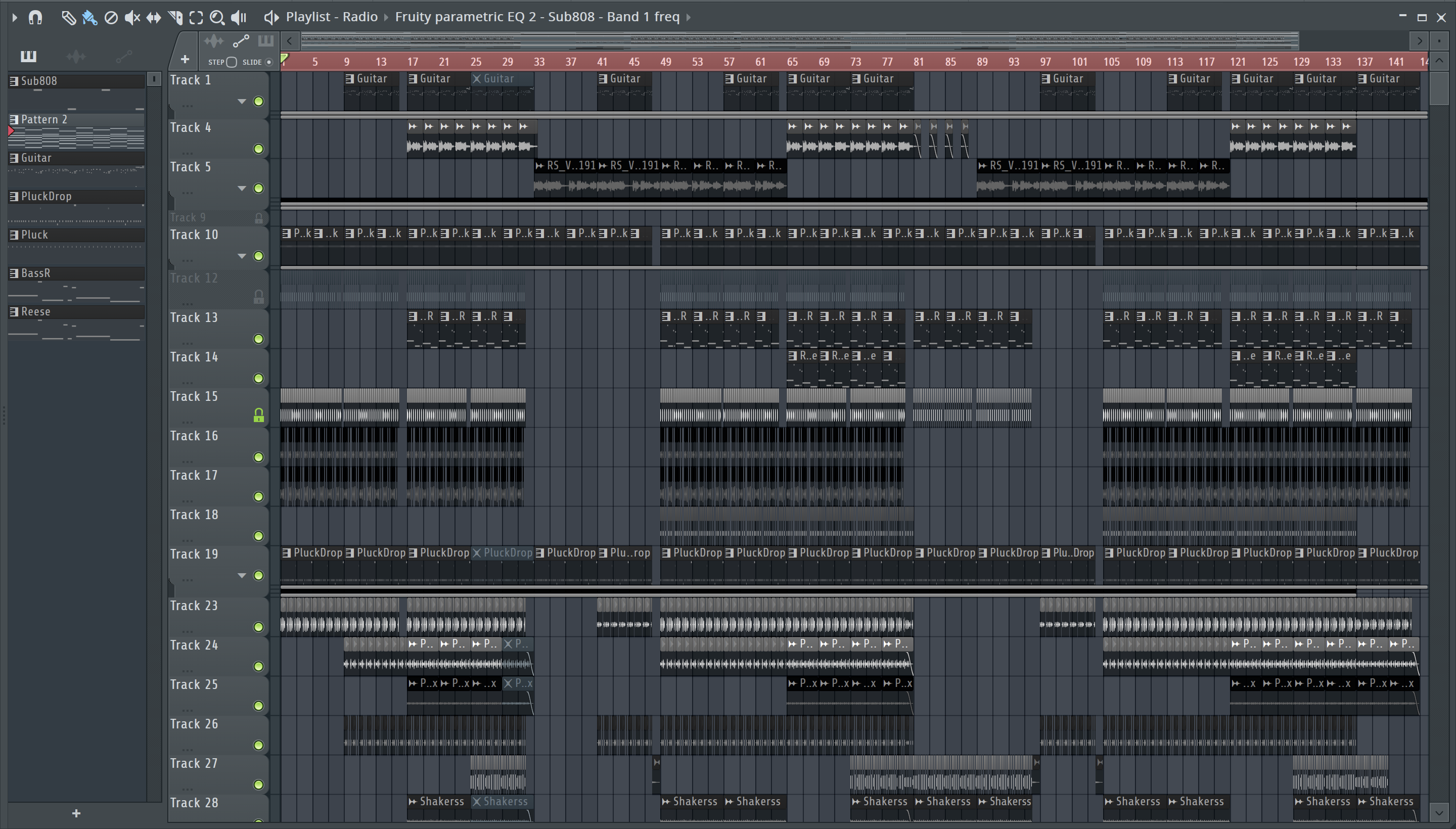This screenshot has width=1456, height=829.
Task: Add new pattern with bottom plus button
Action: coord(76,813)
